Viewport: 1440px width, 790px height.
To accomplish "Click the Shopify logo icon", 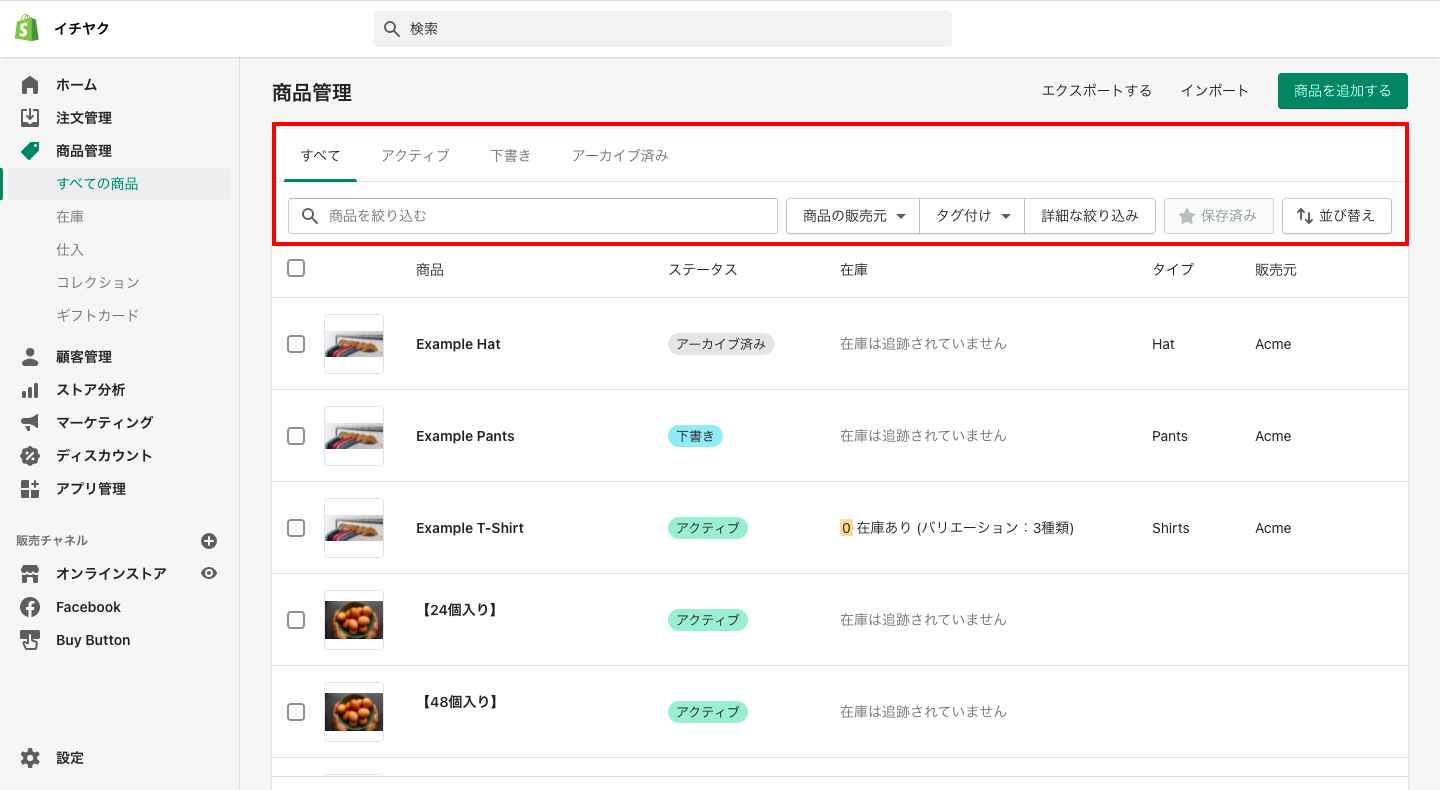I will (x=27, y=29).
